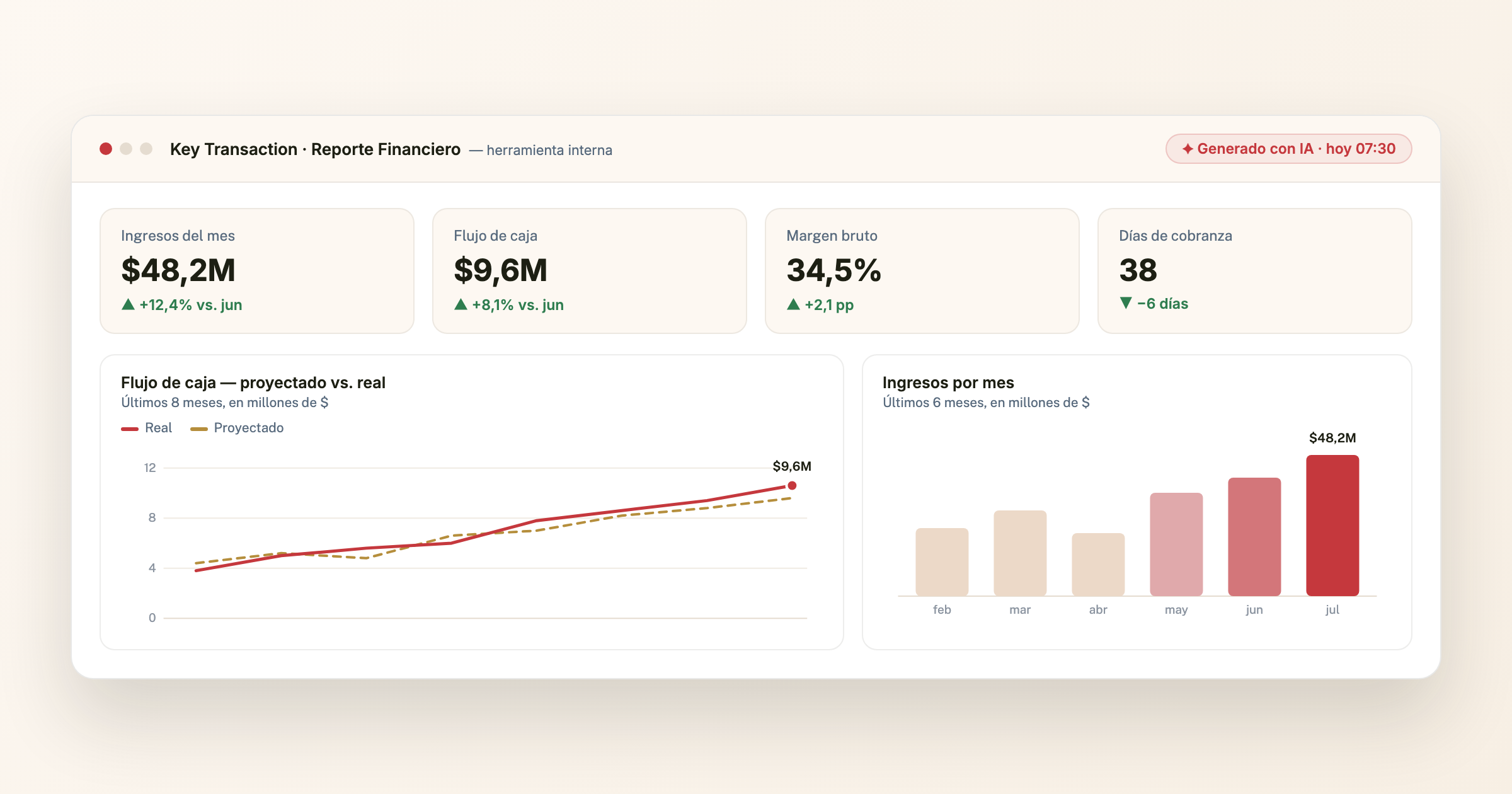This screenshot has height=794, width=1512.
Task: Open the Flujo de caja KPI card
Action: 590,271
